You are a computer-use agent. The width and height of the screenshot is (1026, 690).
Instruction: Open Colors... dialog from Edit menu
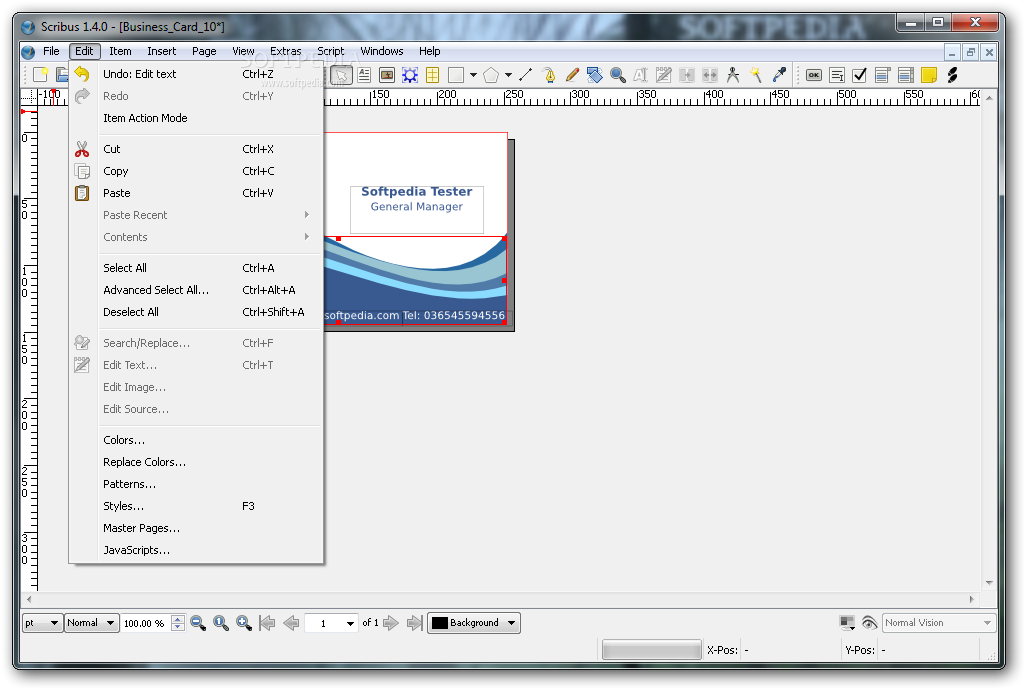point(196,440)
